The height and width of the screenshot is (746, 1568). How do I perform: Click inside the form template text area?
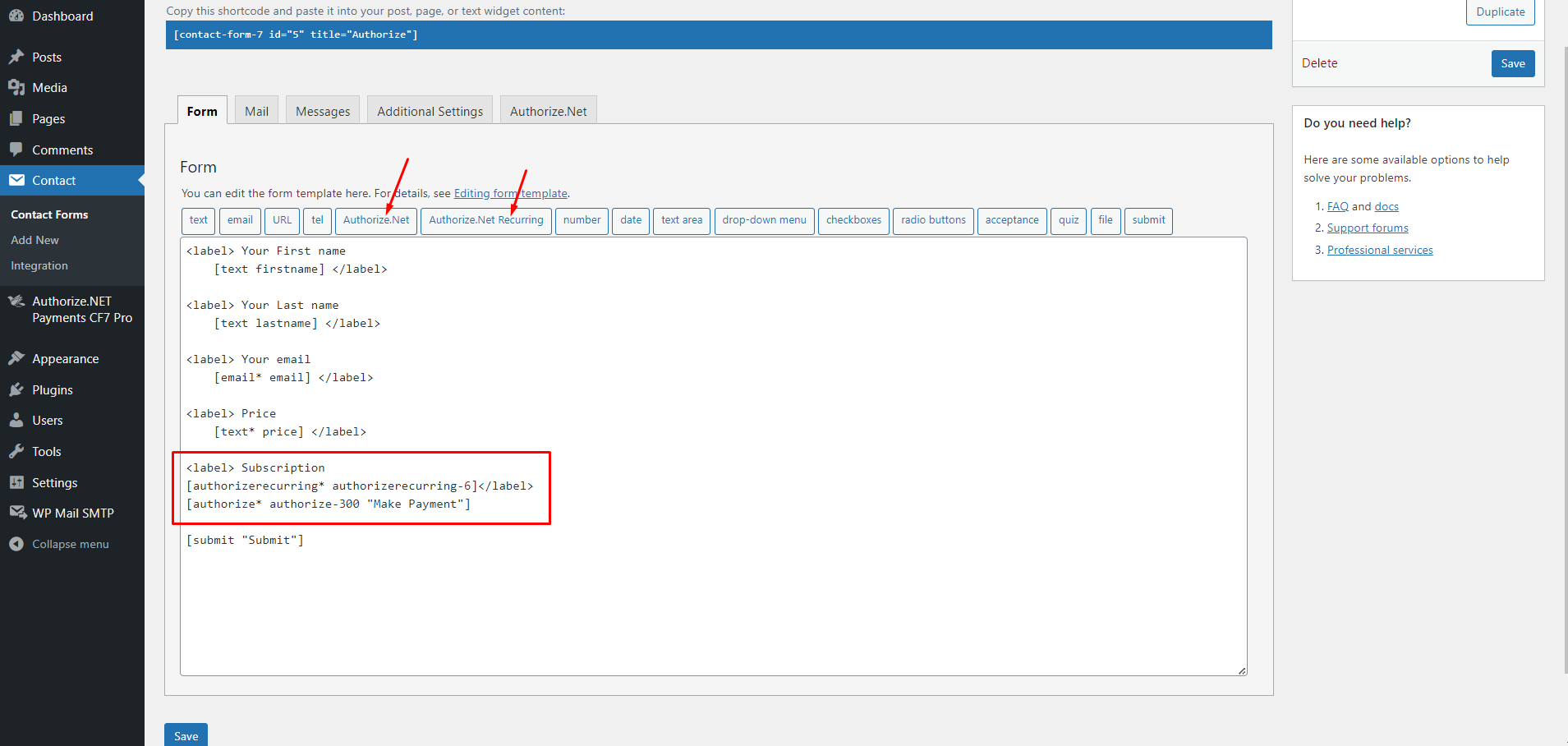[x=713, y=608]
